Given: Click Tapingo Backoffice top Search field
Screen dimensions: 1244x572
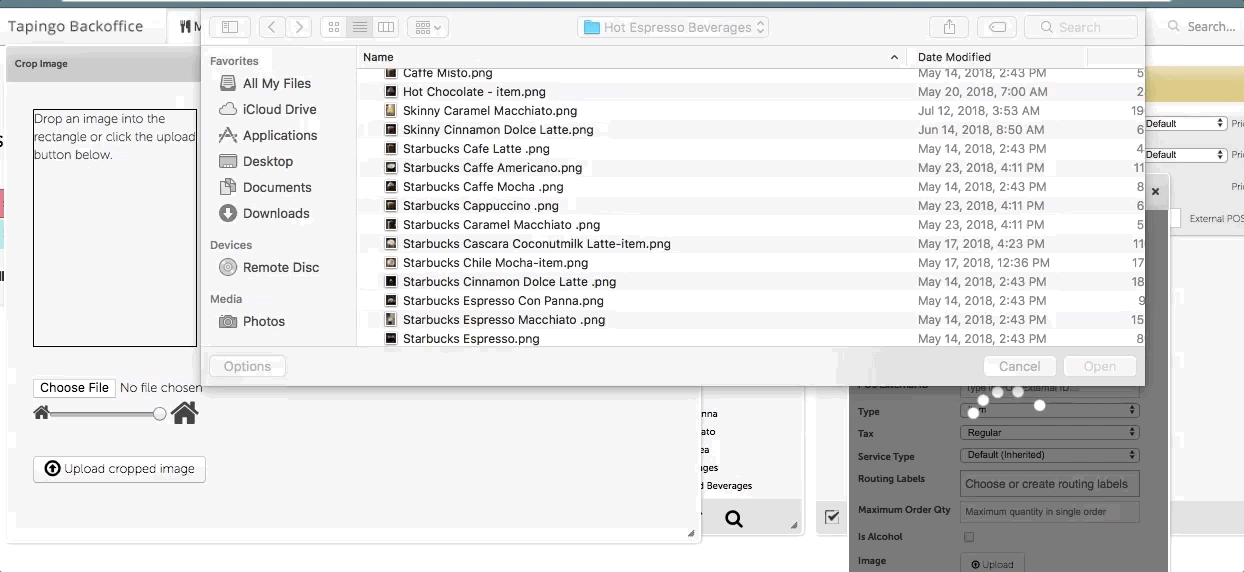Looking at the screenshot, I should click(x=1203, y=27).
